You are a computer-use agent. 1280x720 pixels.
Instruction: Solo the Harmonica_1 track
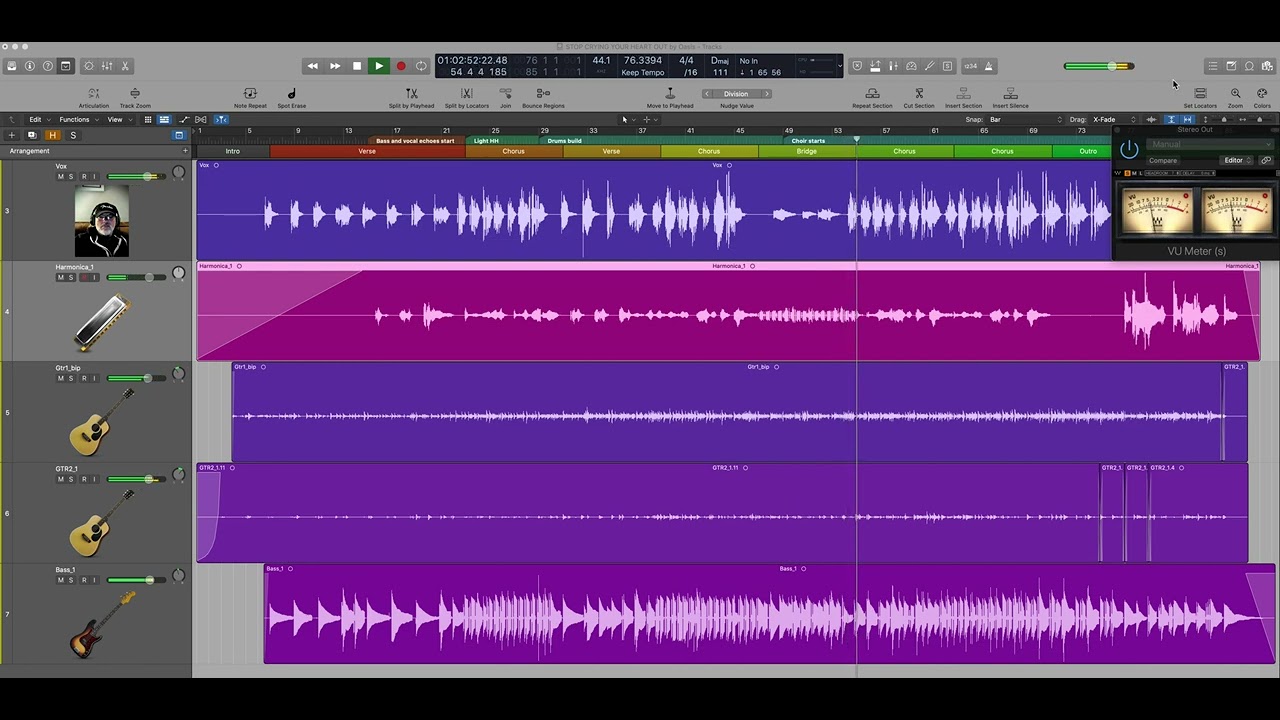click(x=71, y=277)
